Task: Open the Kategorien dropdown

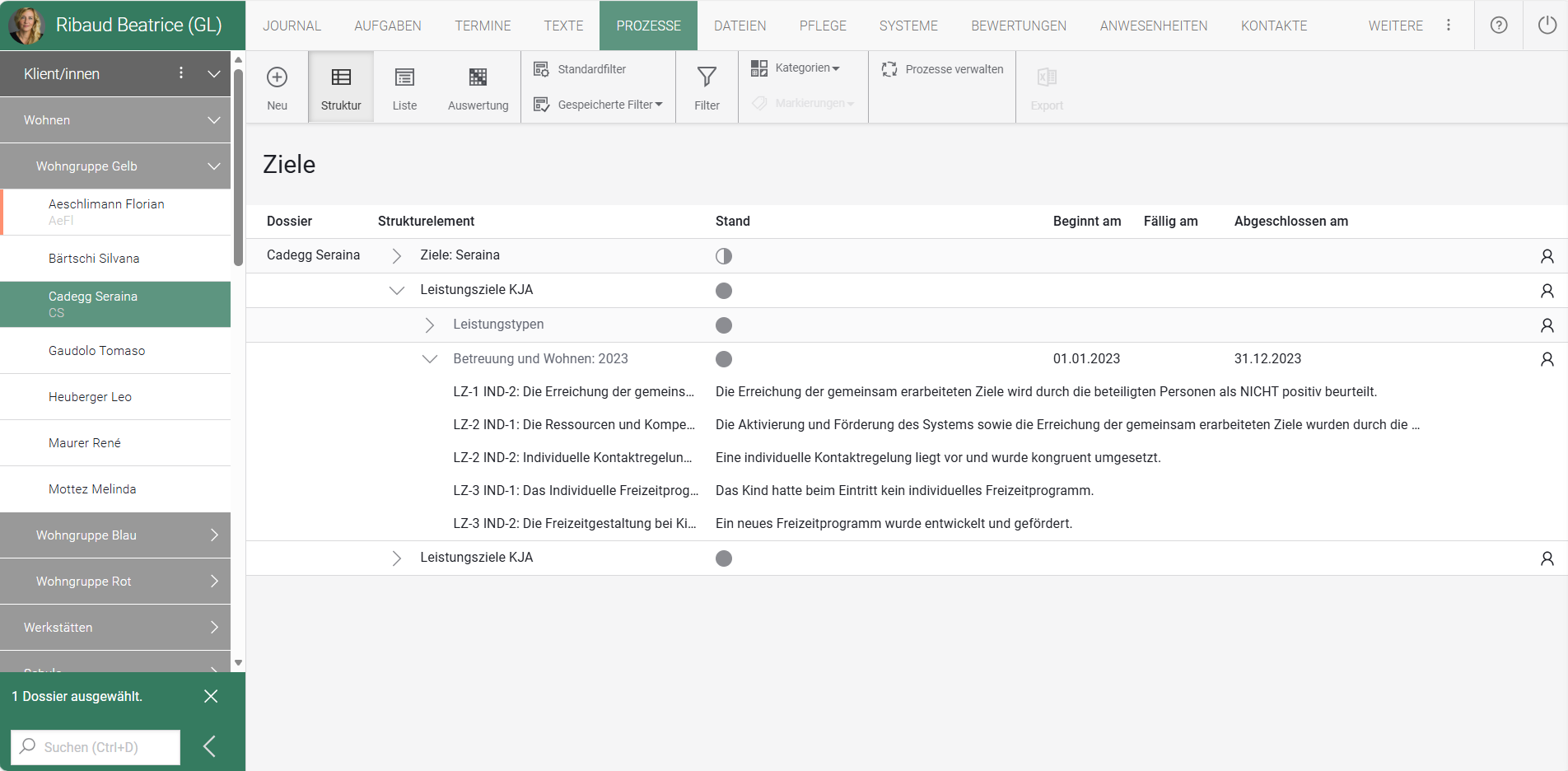Action: tap(796, 68)
